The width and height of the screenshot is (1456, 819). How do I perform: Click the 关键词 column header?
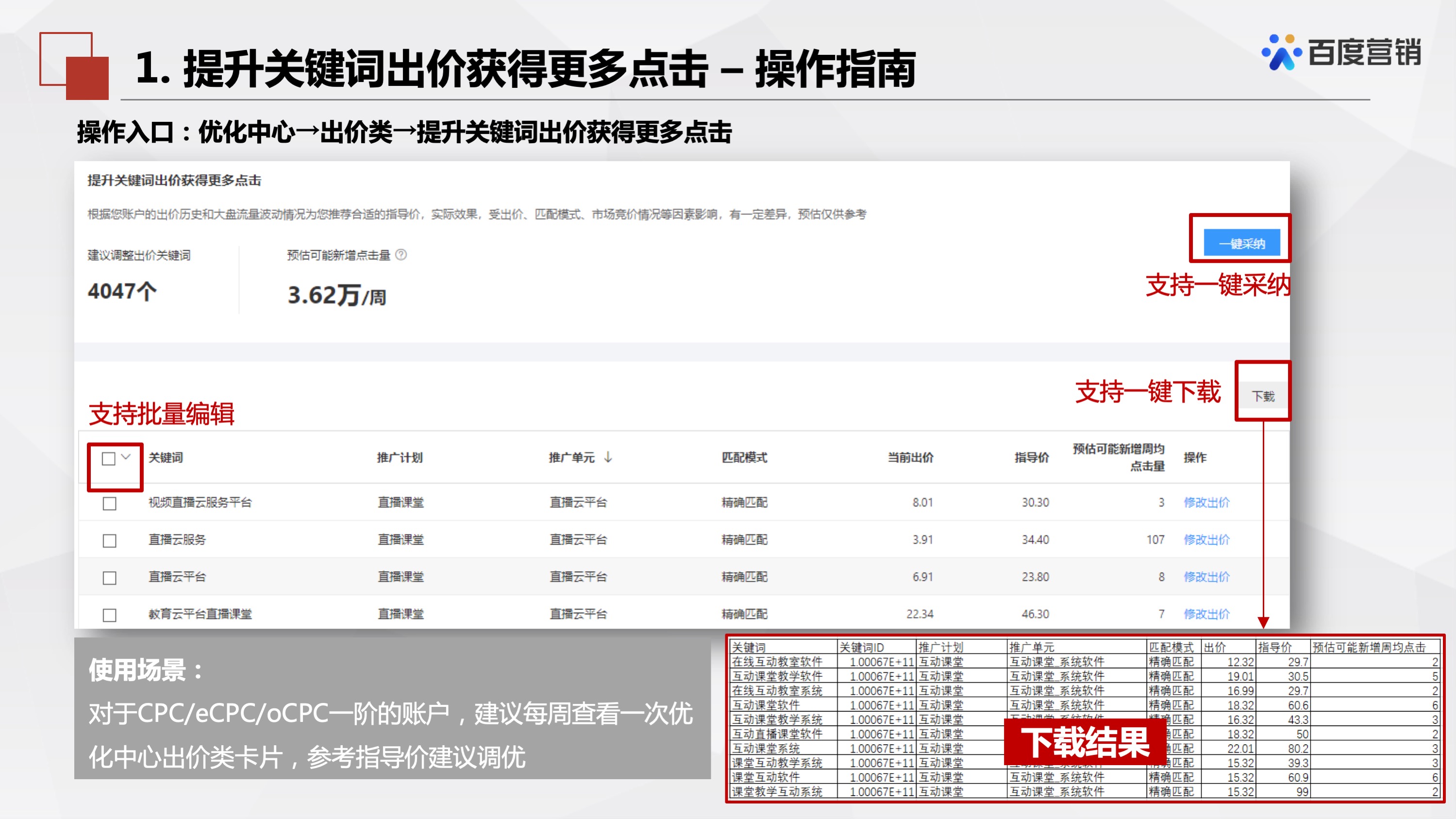(x=165, y=458)
